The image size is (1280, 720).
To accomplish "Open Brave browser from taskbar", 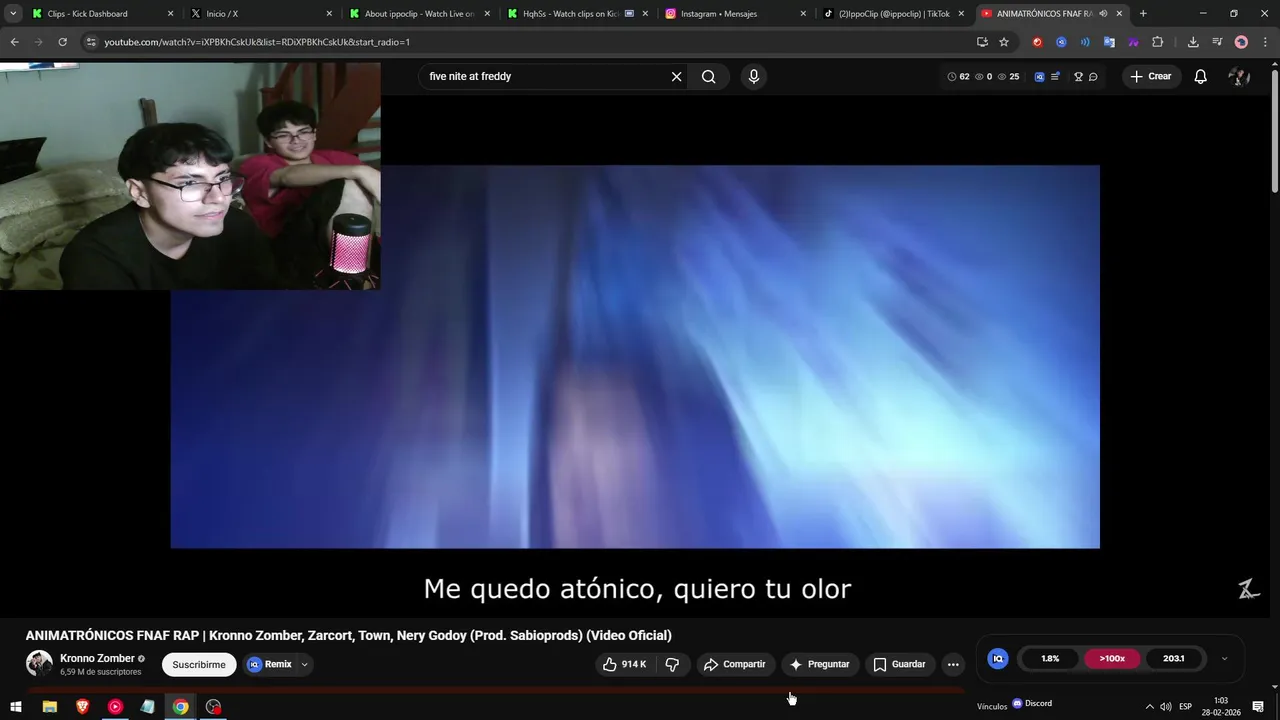I will tap(82, 707).
